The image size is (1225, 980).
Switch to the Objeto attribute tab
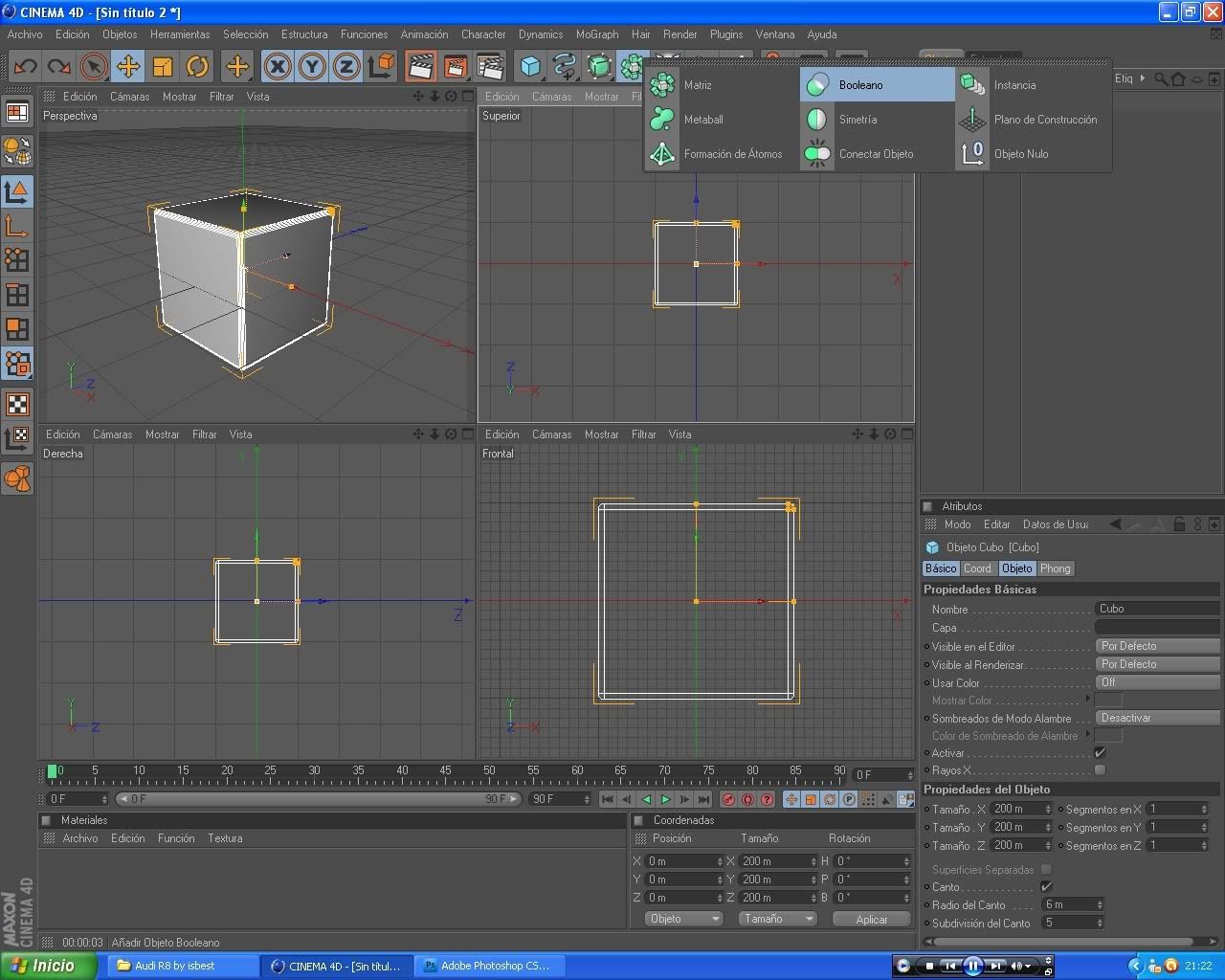[1016, 568]
